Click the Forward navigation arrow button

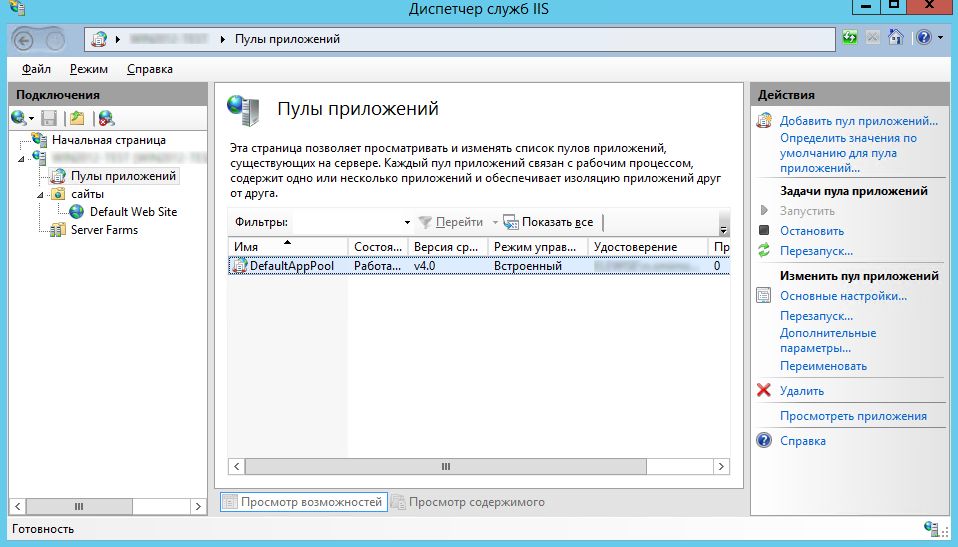click(55, 40)
